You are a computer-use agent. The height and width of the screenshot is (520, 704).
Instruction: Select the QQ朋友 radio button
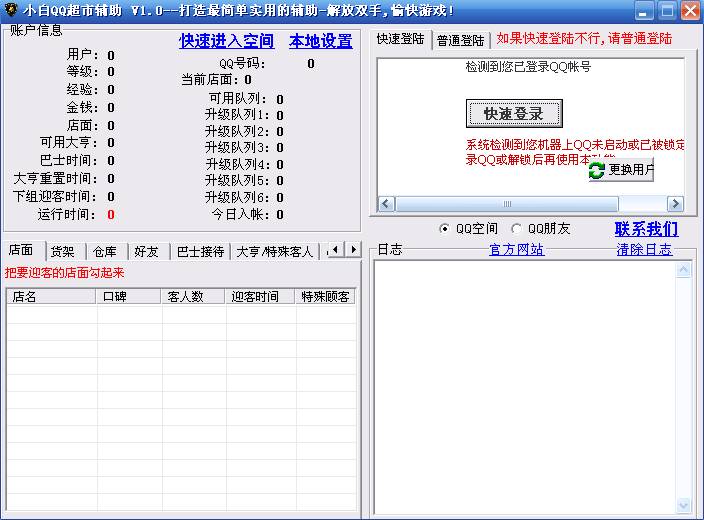516,229
